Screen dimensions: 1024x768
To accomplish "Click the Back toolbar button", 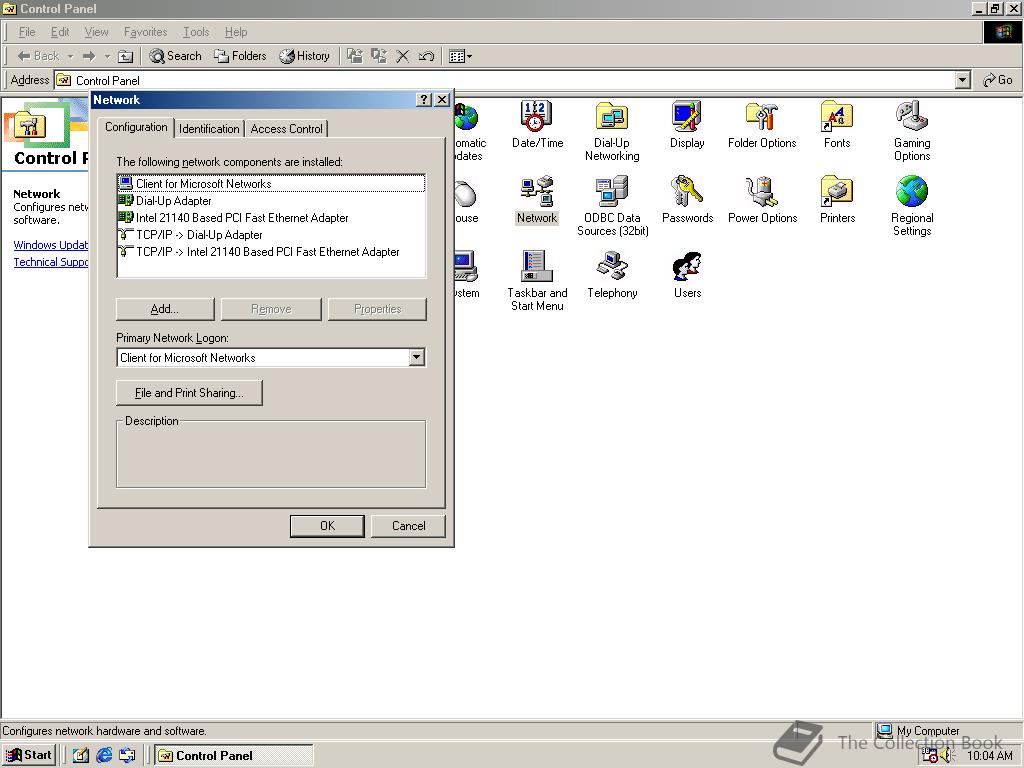I will click(38, 56).
